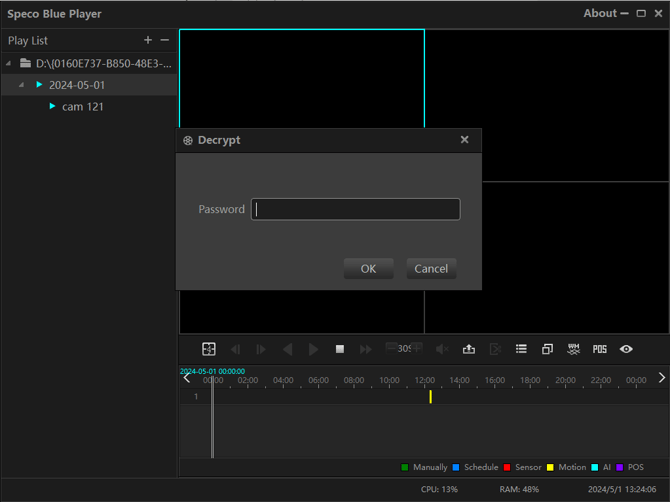This screenshot has width=670, height=502.
Task: Click the clip cut icon
Action: click(495, 349)
